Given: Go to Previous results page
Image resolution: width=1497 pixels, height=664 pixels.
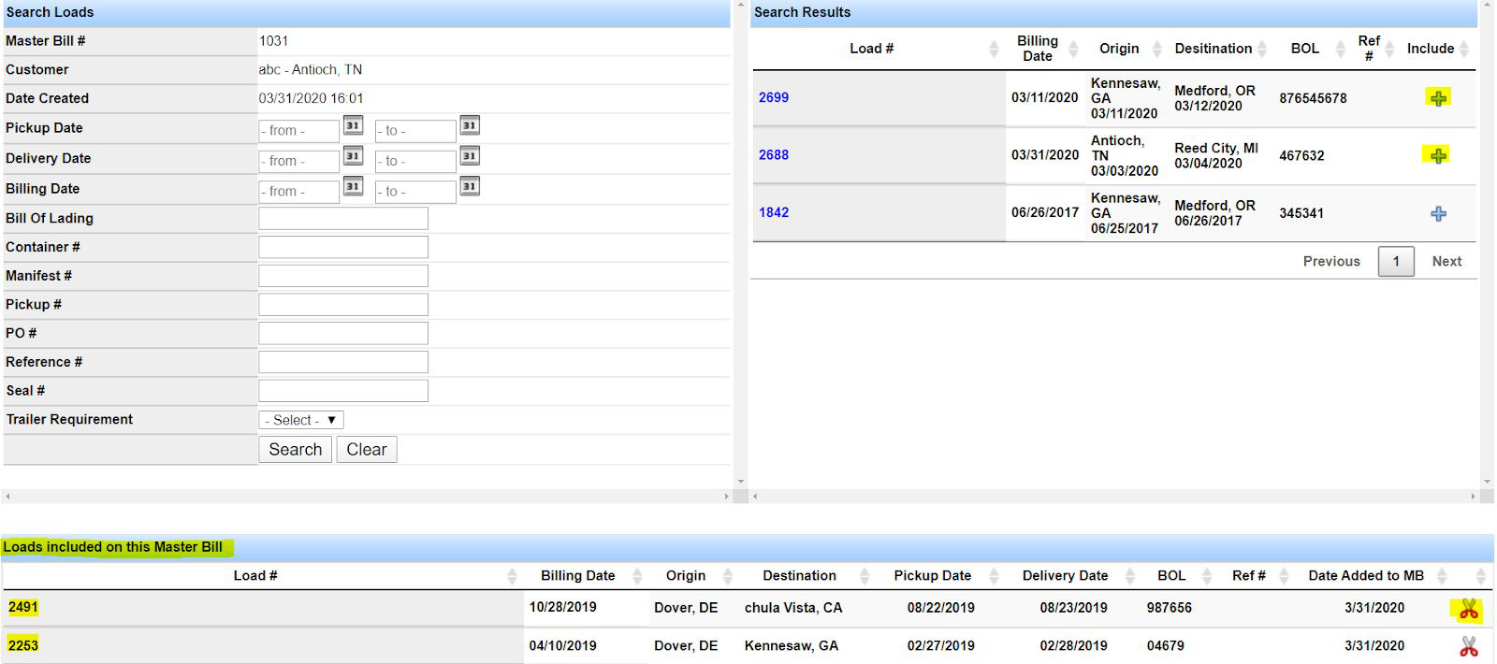Looking at the screenshot, I should 1331,261.
